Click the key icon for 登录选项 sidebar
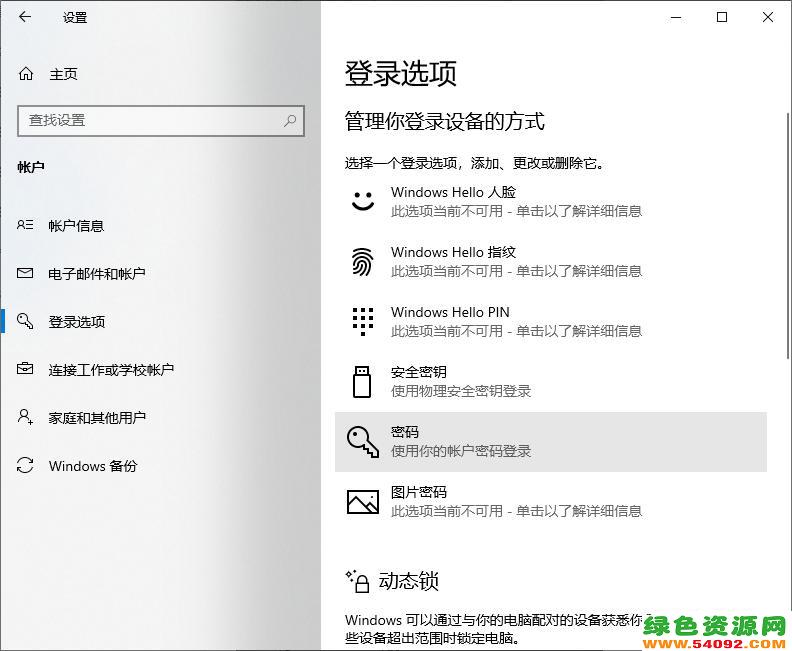The width and height of the screenshot is (792, 651). pos(25,321)
